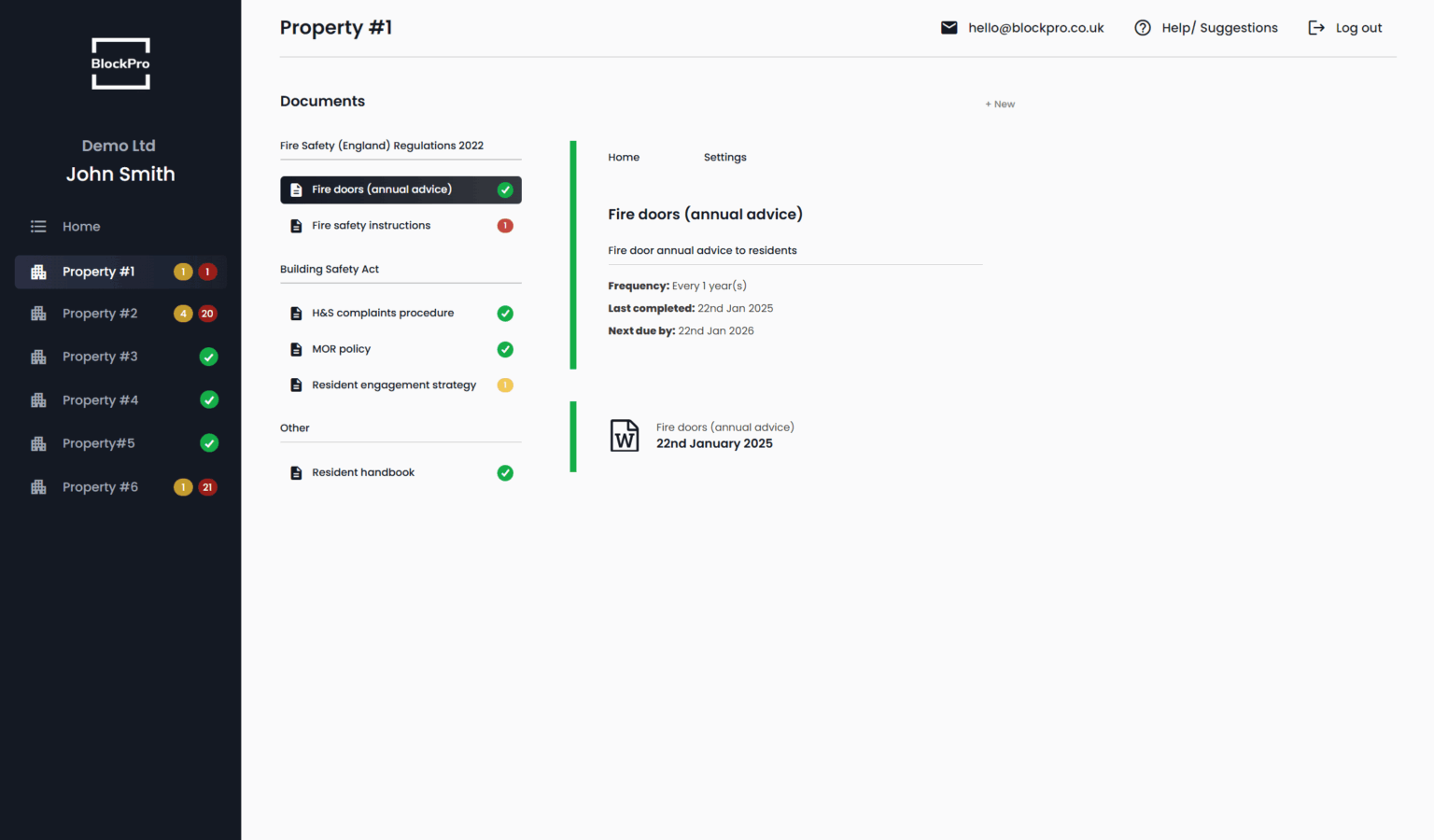
Task: Select the Home tab in the document pane
Action: pos(624,157)
